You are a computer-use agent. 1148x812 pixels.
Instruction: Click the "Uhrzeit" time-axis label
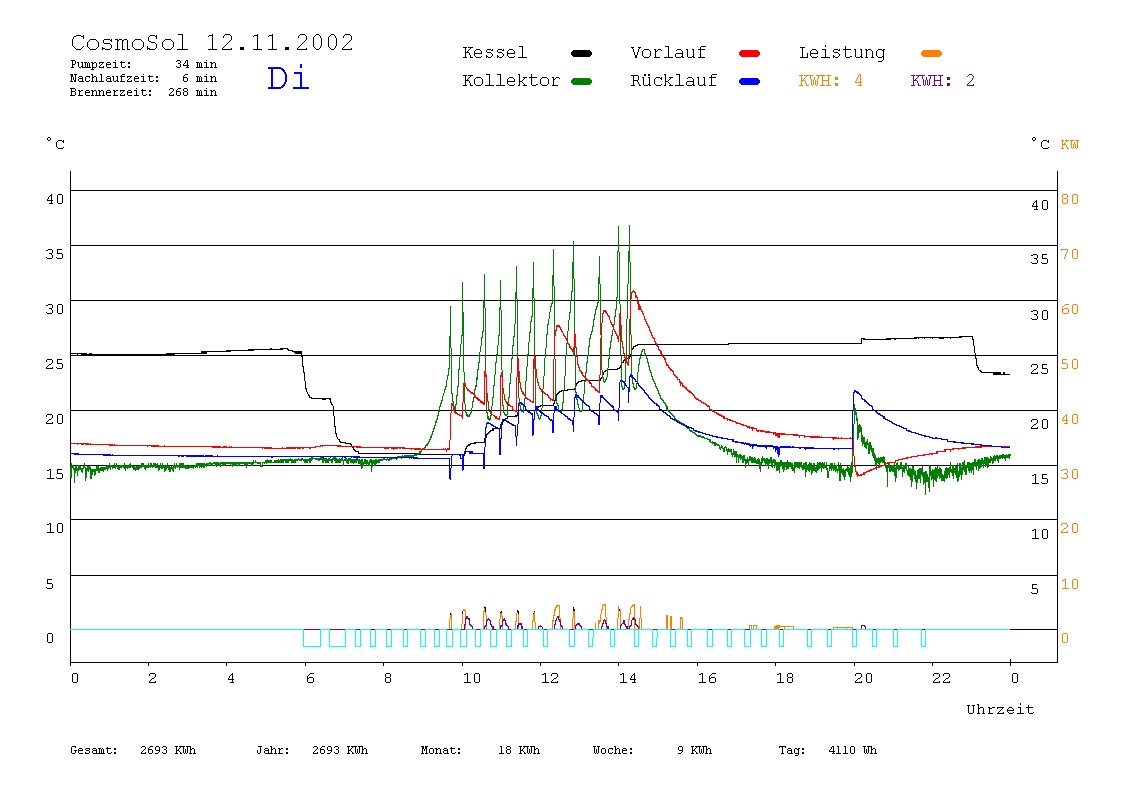tap(1000, 709)
